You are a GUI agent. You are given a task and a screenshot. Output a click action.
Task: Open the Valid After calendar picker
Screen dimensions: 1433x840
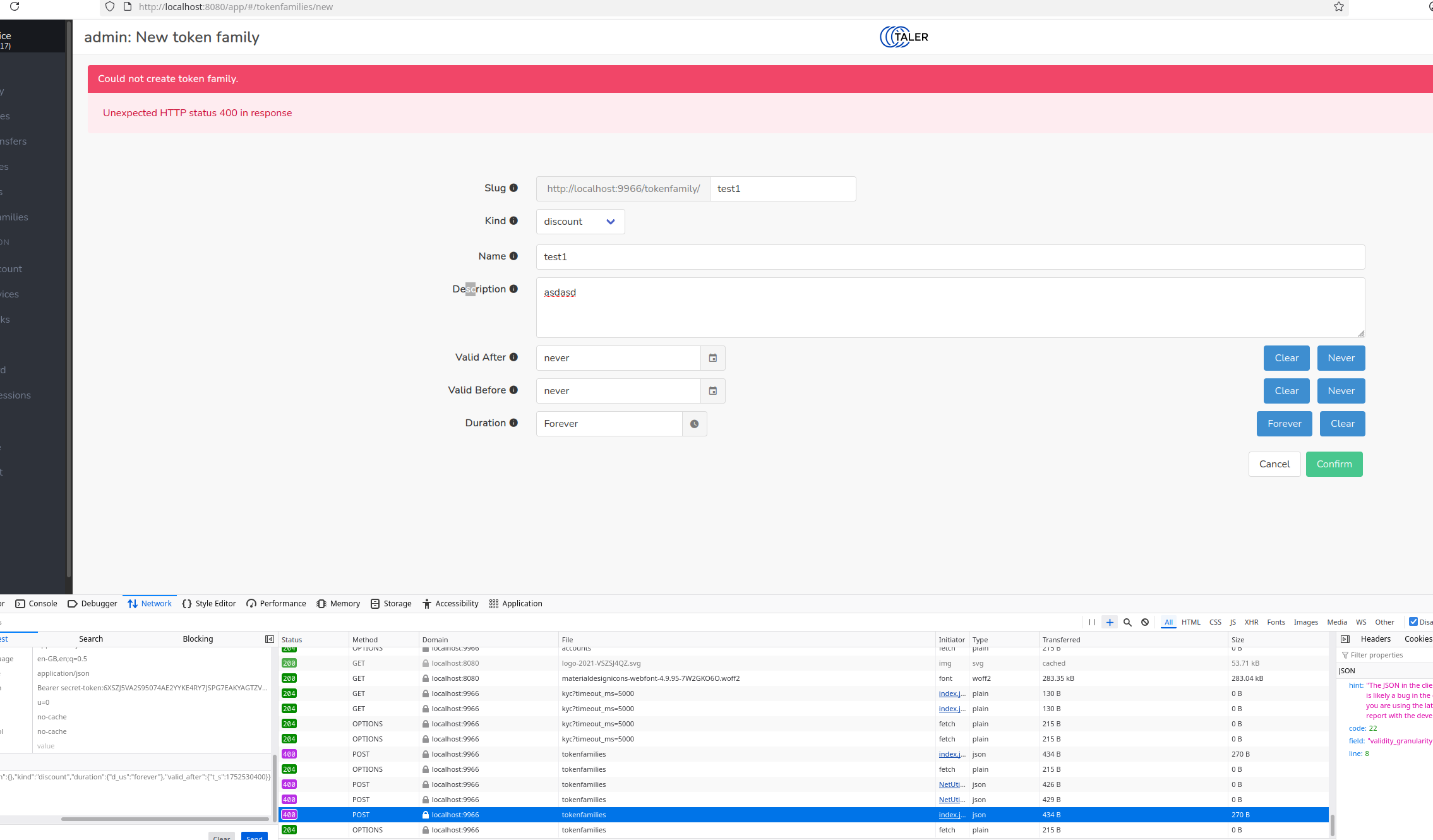coord(712,358)
